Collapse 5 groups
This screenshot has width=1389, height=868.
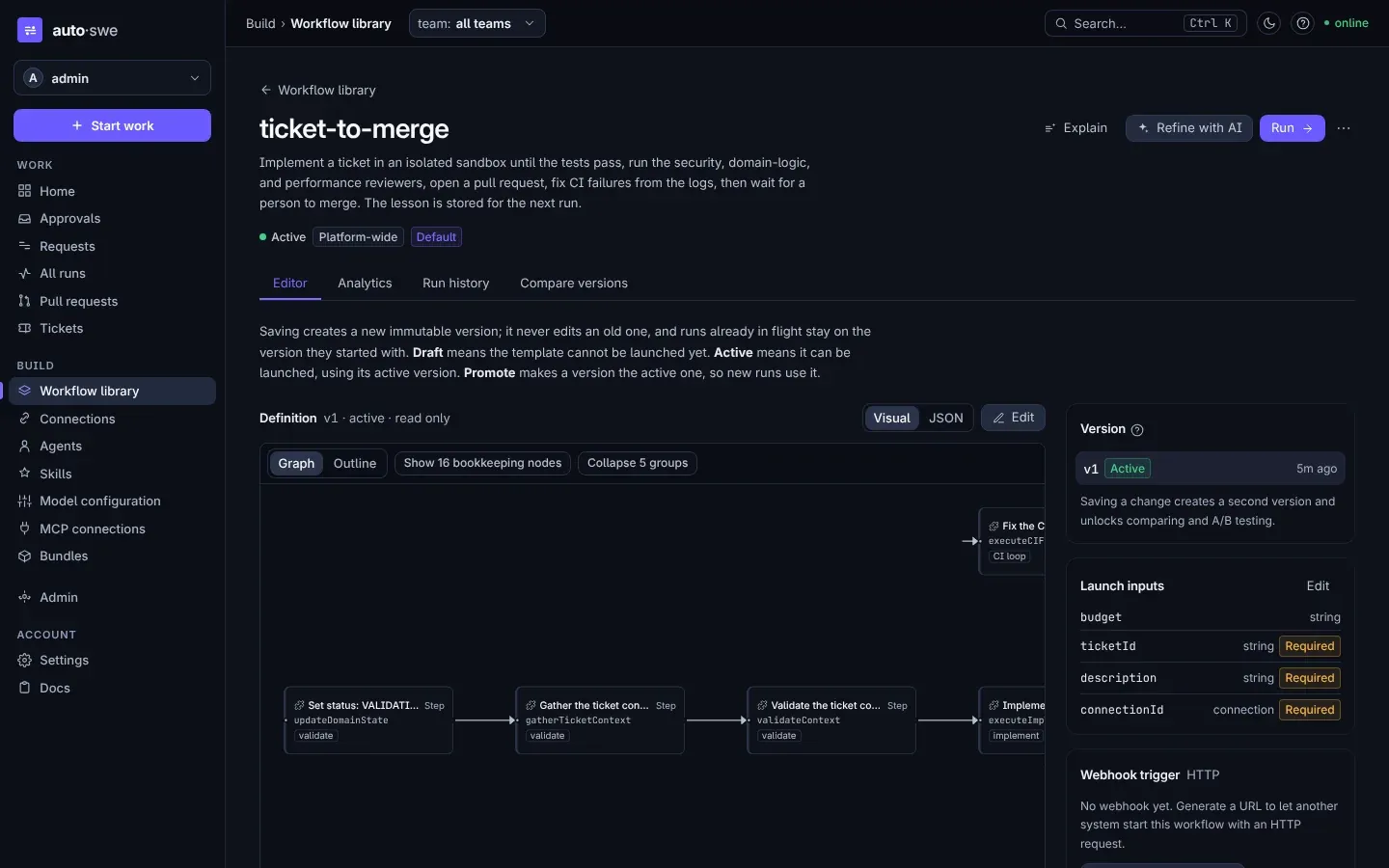click(x=638, y=463)
